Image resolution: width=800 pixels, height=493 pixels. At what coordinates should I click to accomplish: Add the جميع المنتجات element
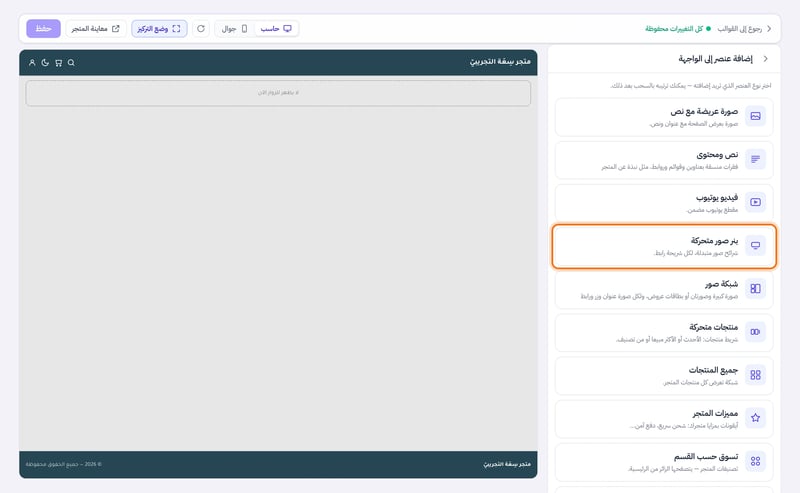pyautogui.click(x=664, y=376)
